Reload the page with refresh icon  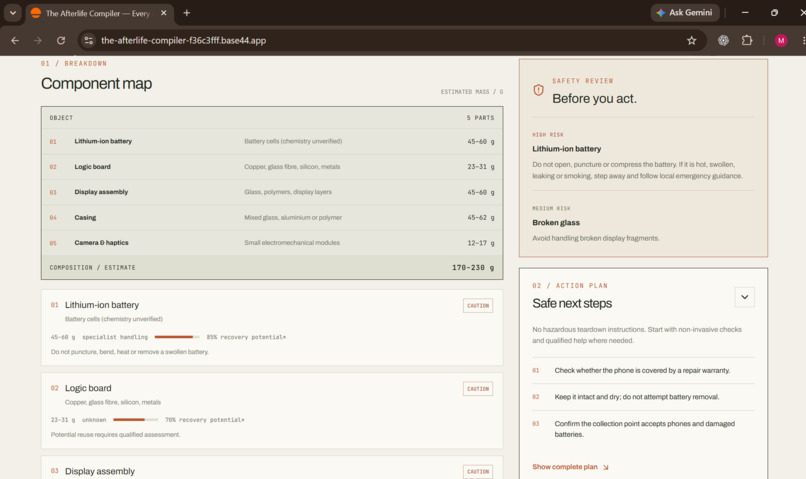(x=61, y=41)
